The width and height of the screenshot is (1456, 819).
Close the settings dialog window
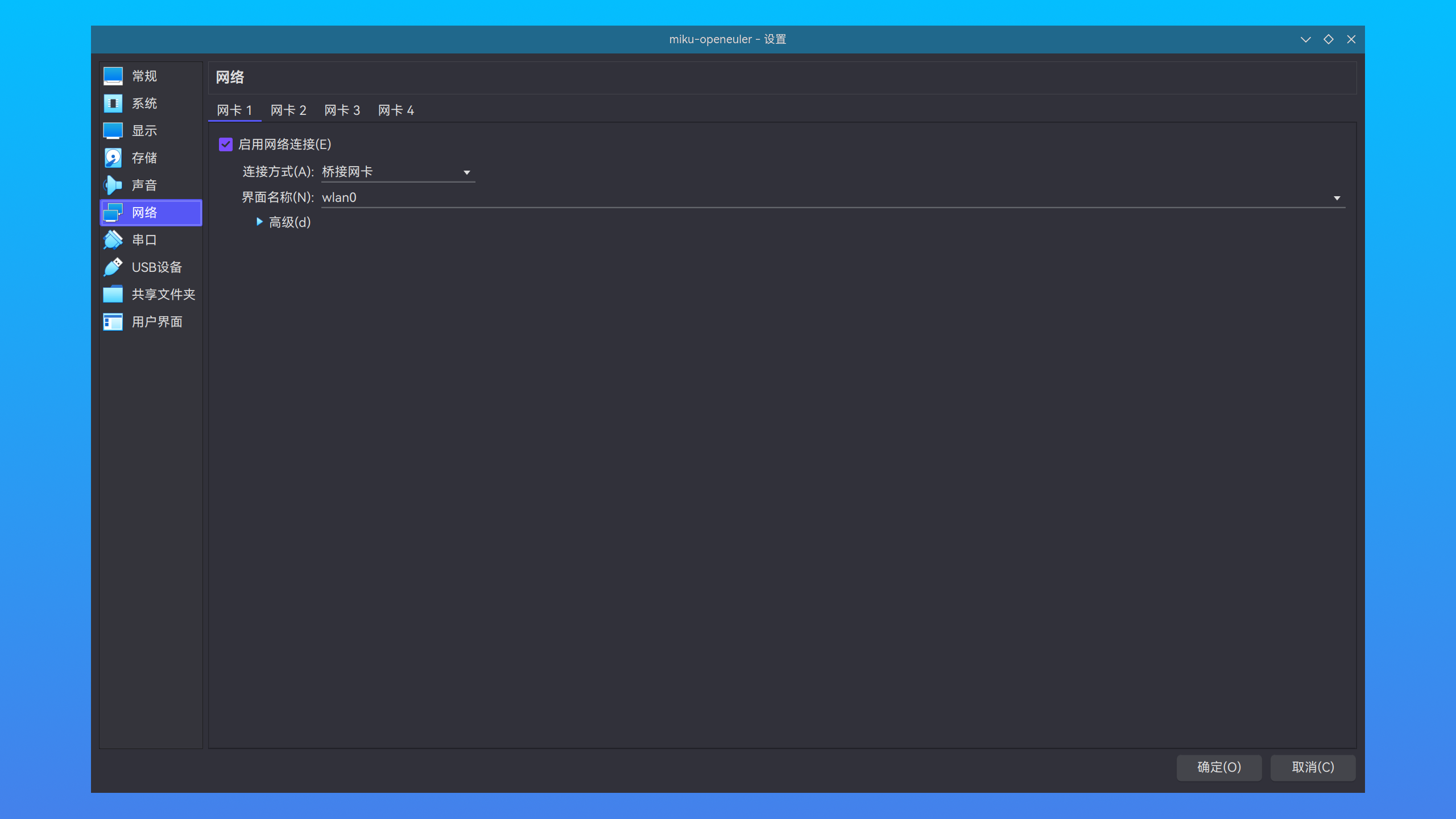(1351, 39)
